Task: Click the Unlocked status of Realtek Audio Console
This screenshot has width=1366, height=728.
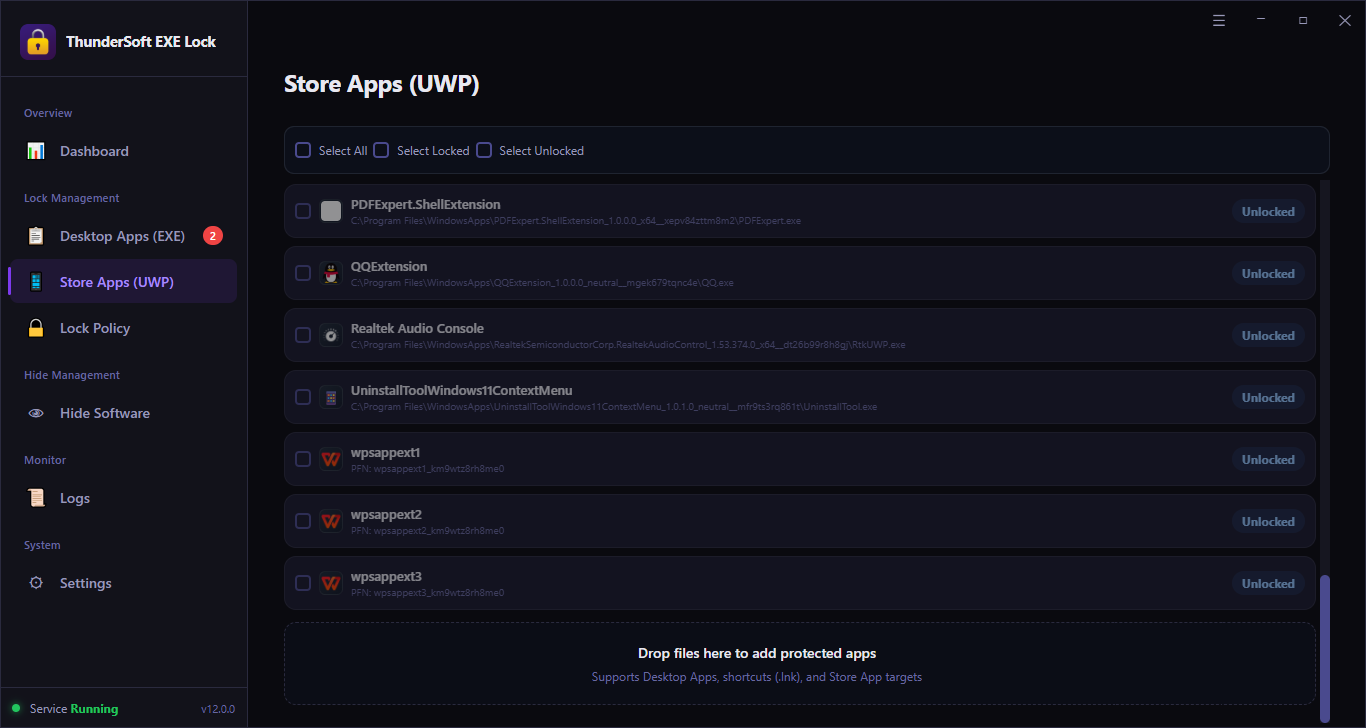Action: pos(1268,336)
